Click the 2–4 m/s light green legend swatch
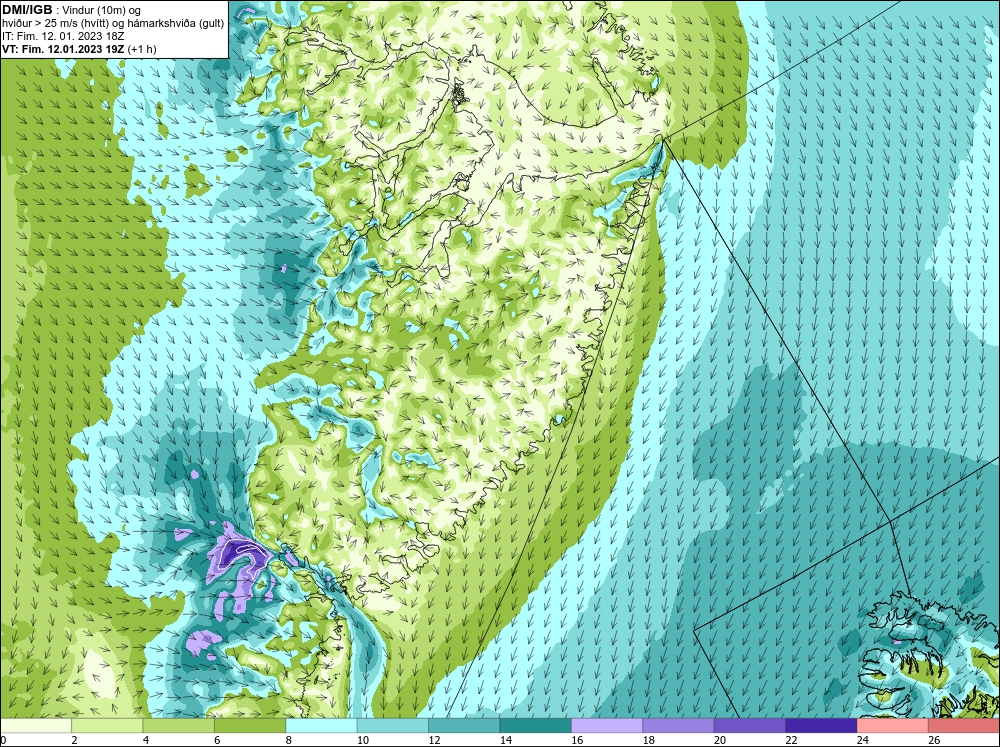Screen dimensions: 1000x747 click(107, 725)
